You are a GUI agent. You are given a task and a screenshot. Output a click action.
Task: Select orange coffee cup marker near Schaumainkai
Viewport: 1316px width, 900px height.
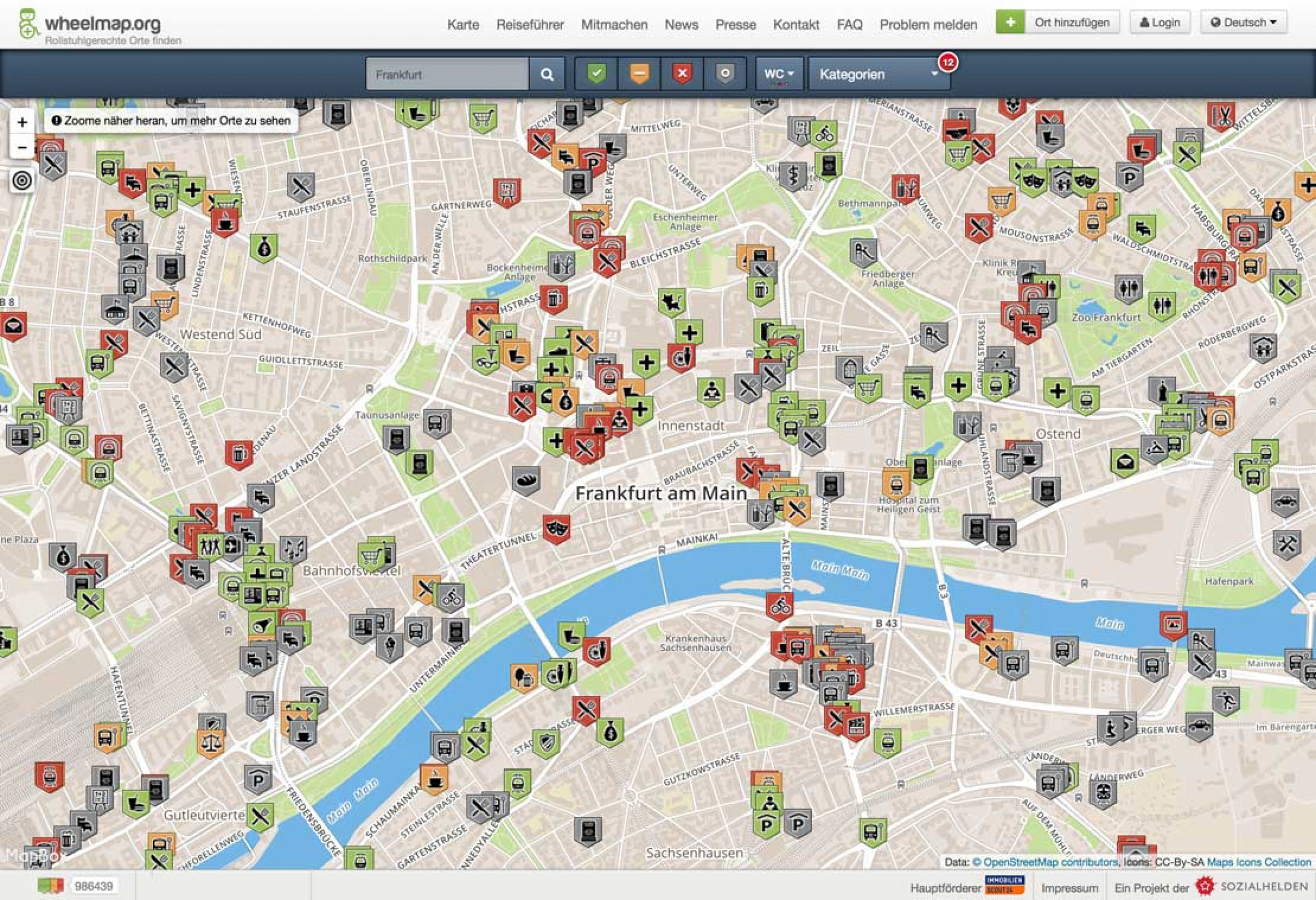[x=434, y=779]
